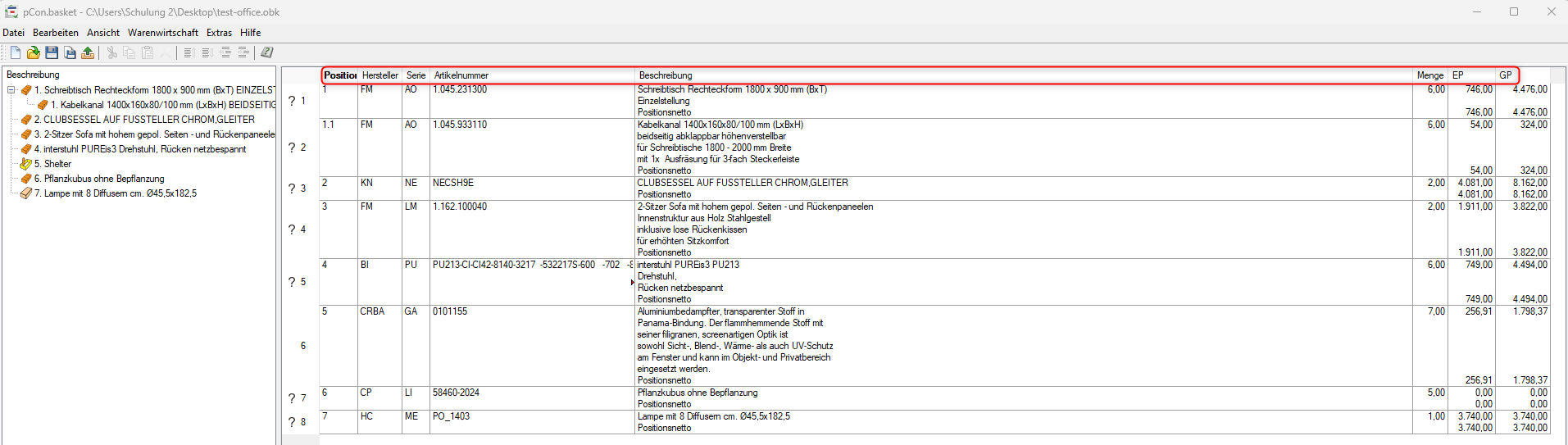Select tree item 2. CLUBSESSEL AUF FUSSTELLER
The width and height of the screenshot is (1568, 445).
click(144, 120)
